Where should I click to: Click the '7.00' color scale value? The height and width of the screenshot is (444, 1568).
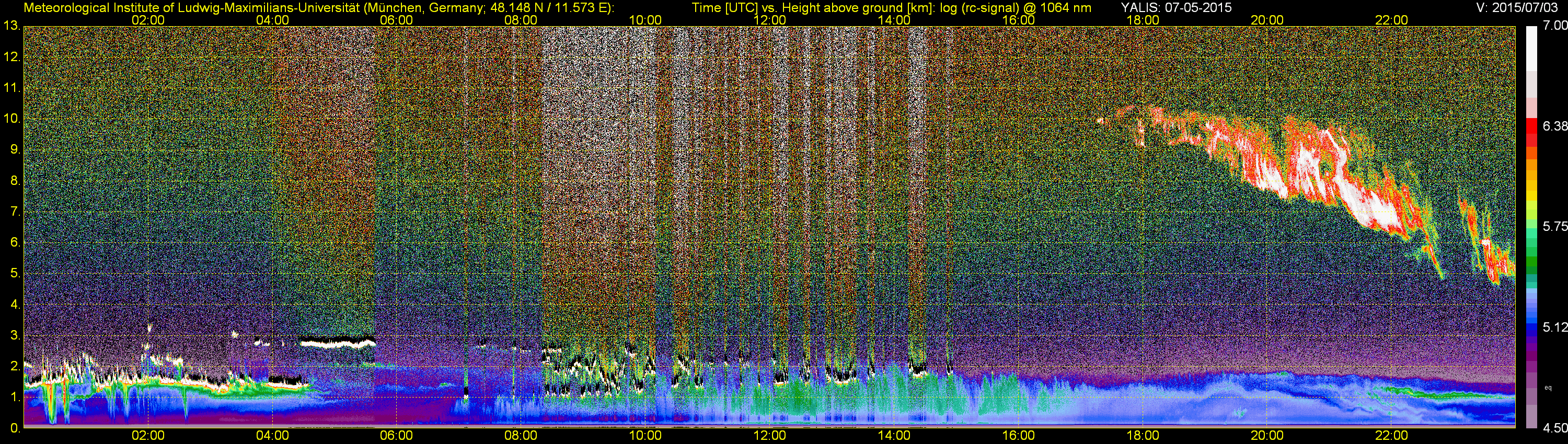tap(1555, 26)
